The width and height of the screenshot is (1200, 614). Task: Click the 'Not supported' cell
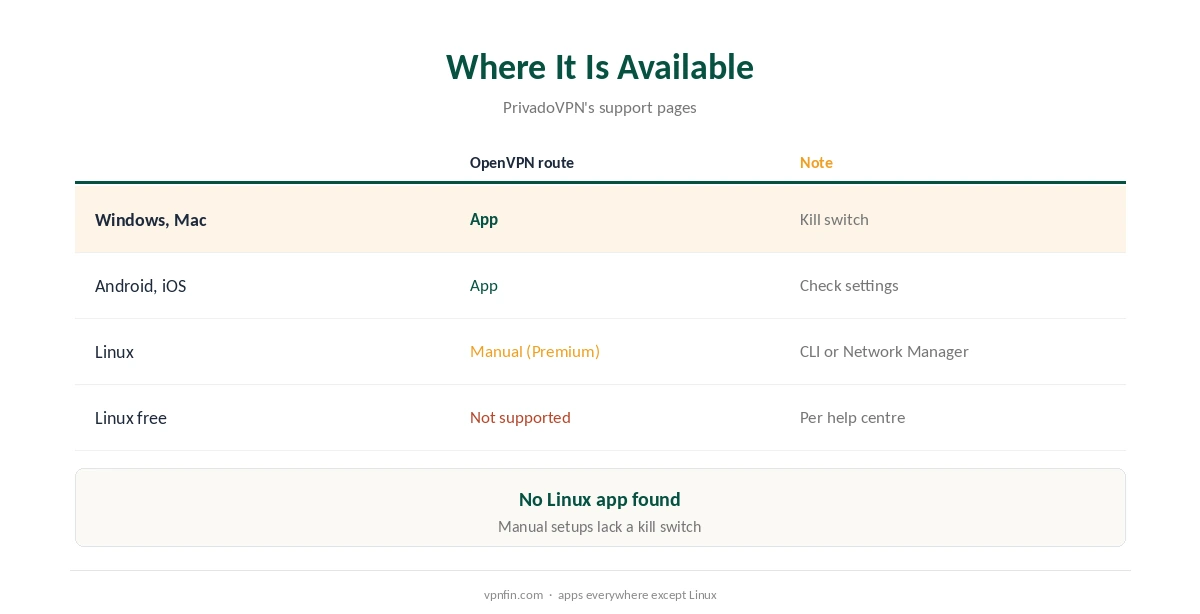click(x=520, y=417)
